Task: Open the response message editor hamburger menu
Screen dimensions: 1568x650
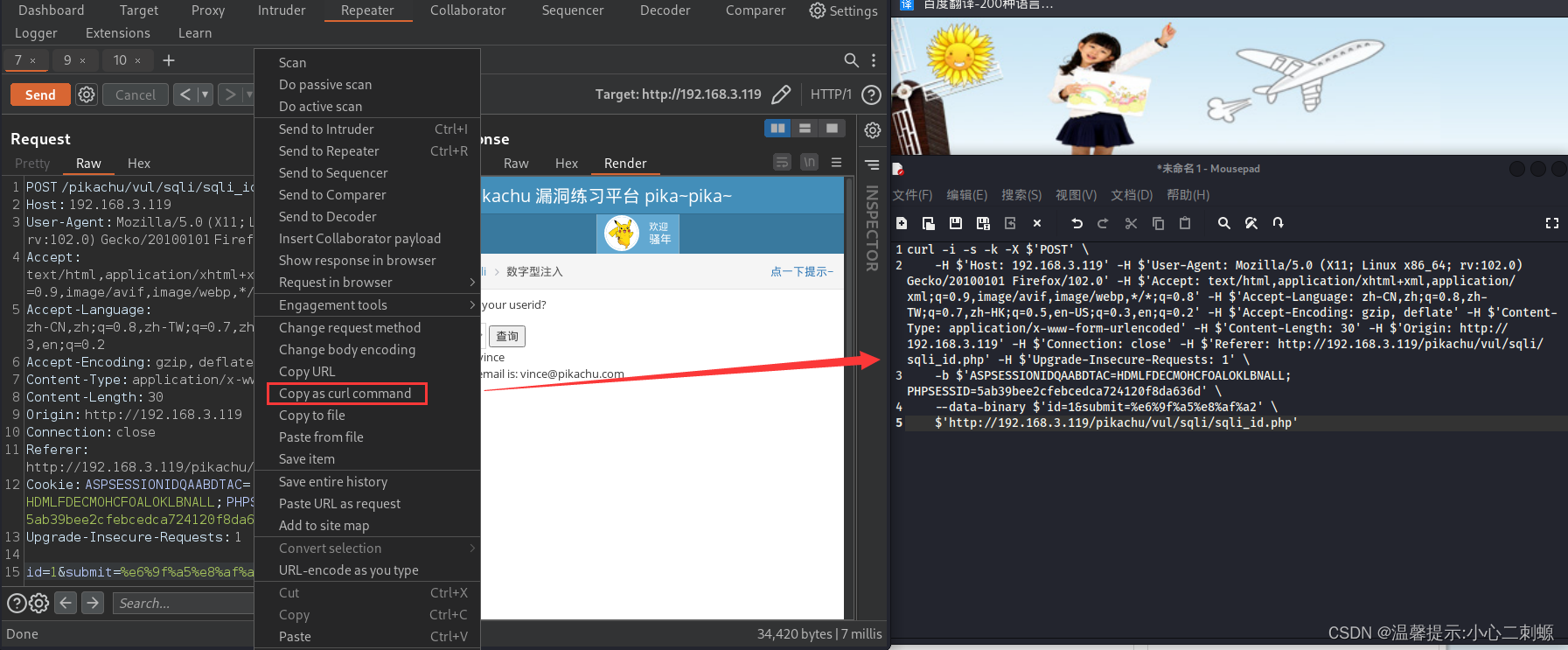Action: click(x=836, y=163)
